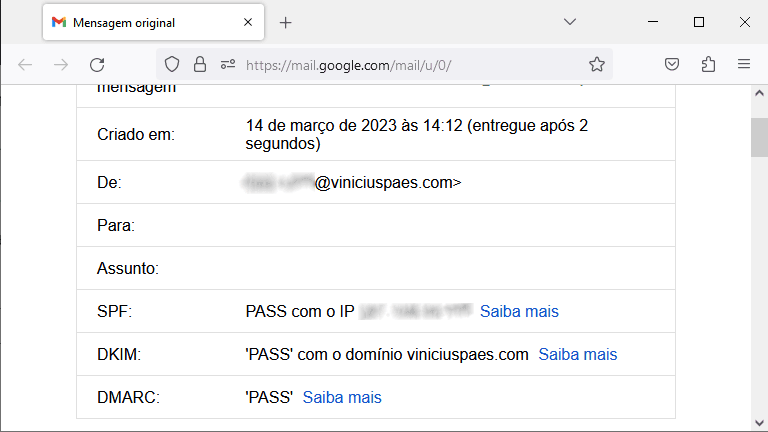Screen dimensions: 768x432
Task: Click the forward navigation arrow
Action: click(61, 65)
